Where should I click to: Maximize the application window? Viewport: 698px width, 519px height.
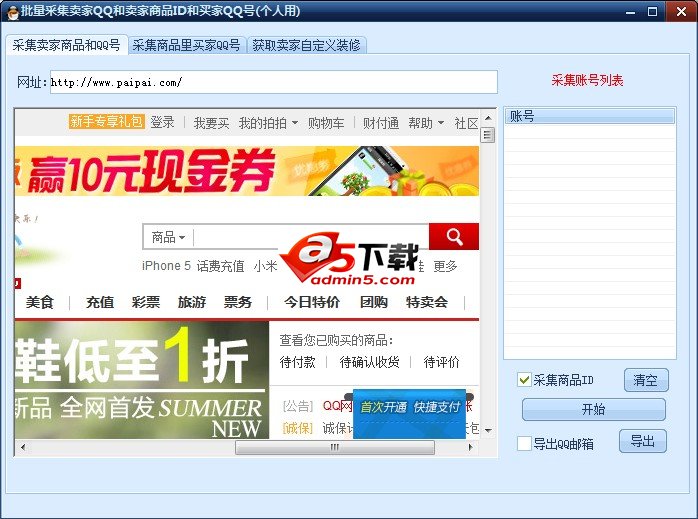point(652,12)
